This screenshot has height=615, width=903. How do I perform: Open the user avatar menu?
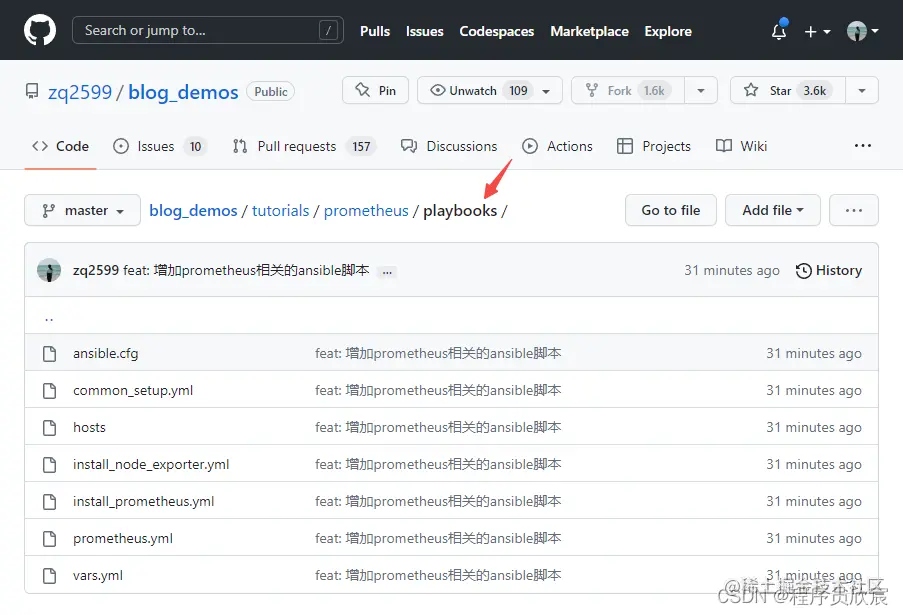pyautogui.click(x=862, y=31)
